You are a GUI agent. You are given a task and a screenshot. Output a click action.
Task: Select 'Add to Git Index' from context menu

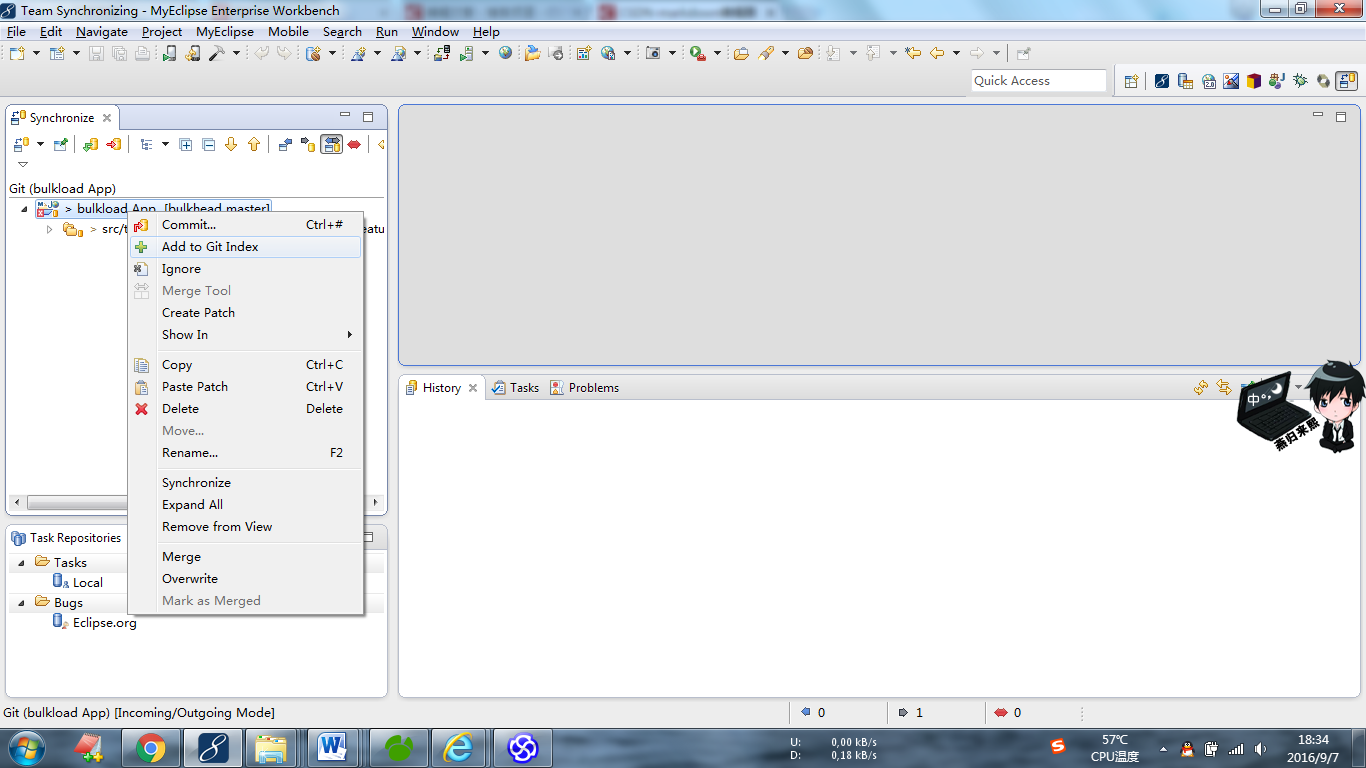click(210, 247)
